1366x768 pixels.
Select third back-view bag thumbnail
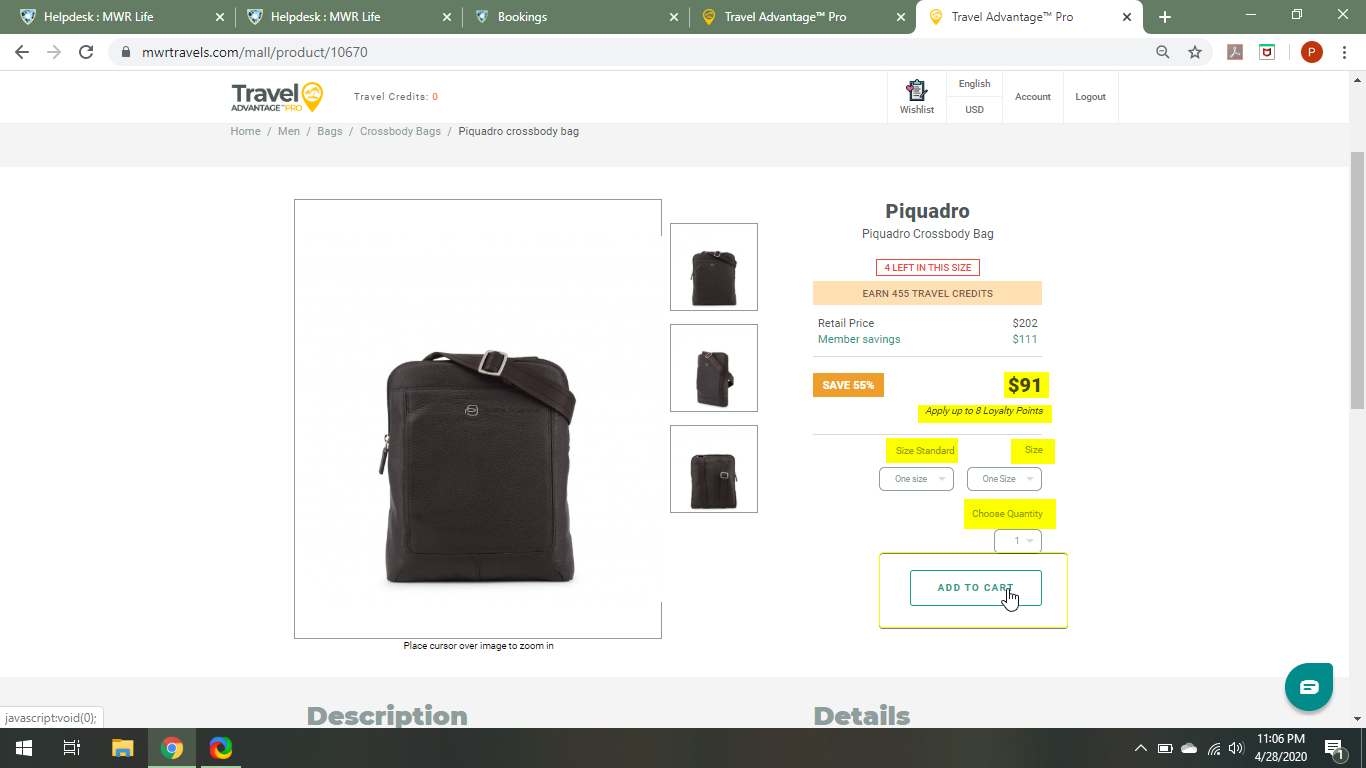click(x=714, y=469)
